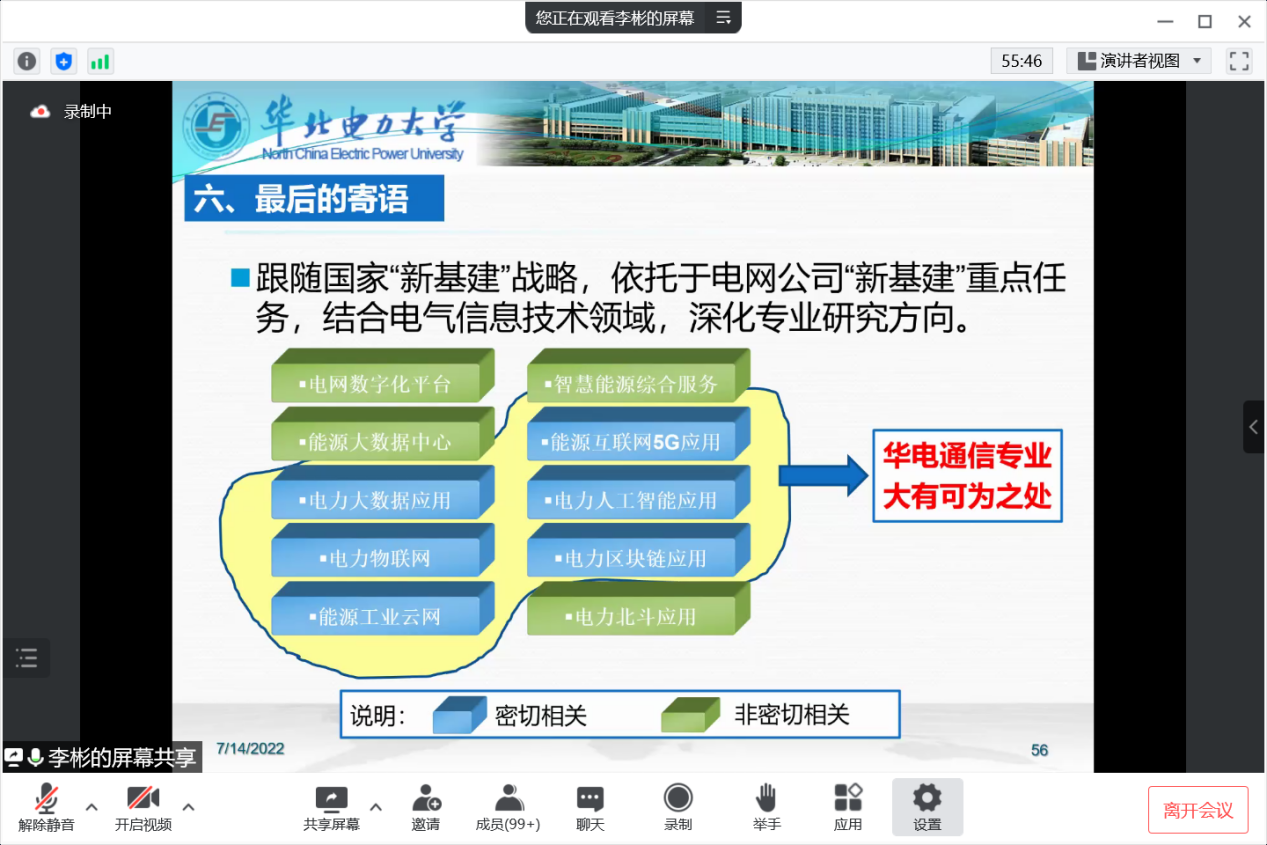Enter full screen mode
Screen dimensions: 1267x845
[x=1239, y=61]
